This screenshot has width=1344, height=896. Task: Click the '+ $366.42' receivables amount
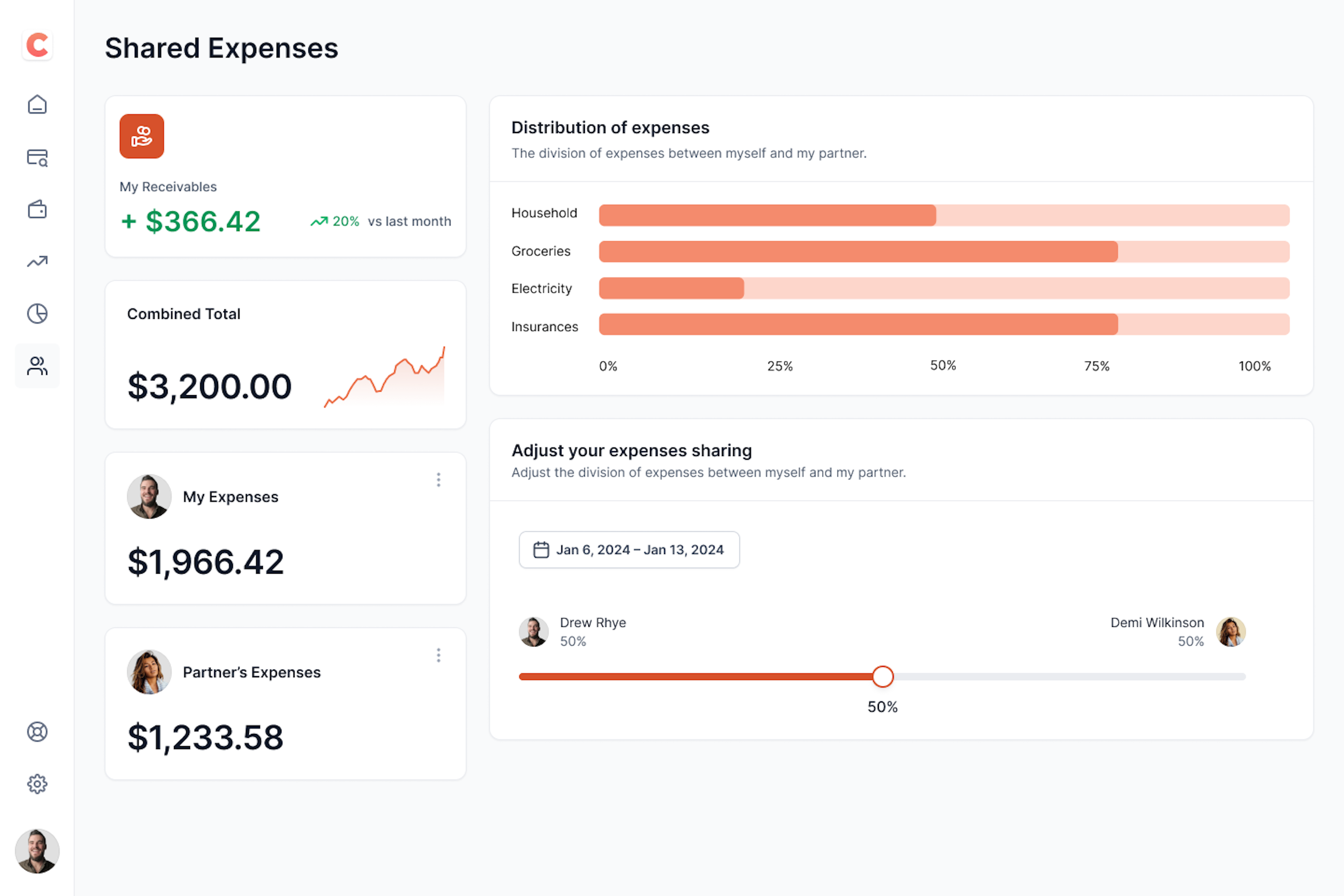tap(191, 222)
